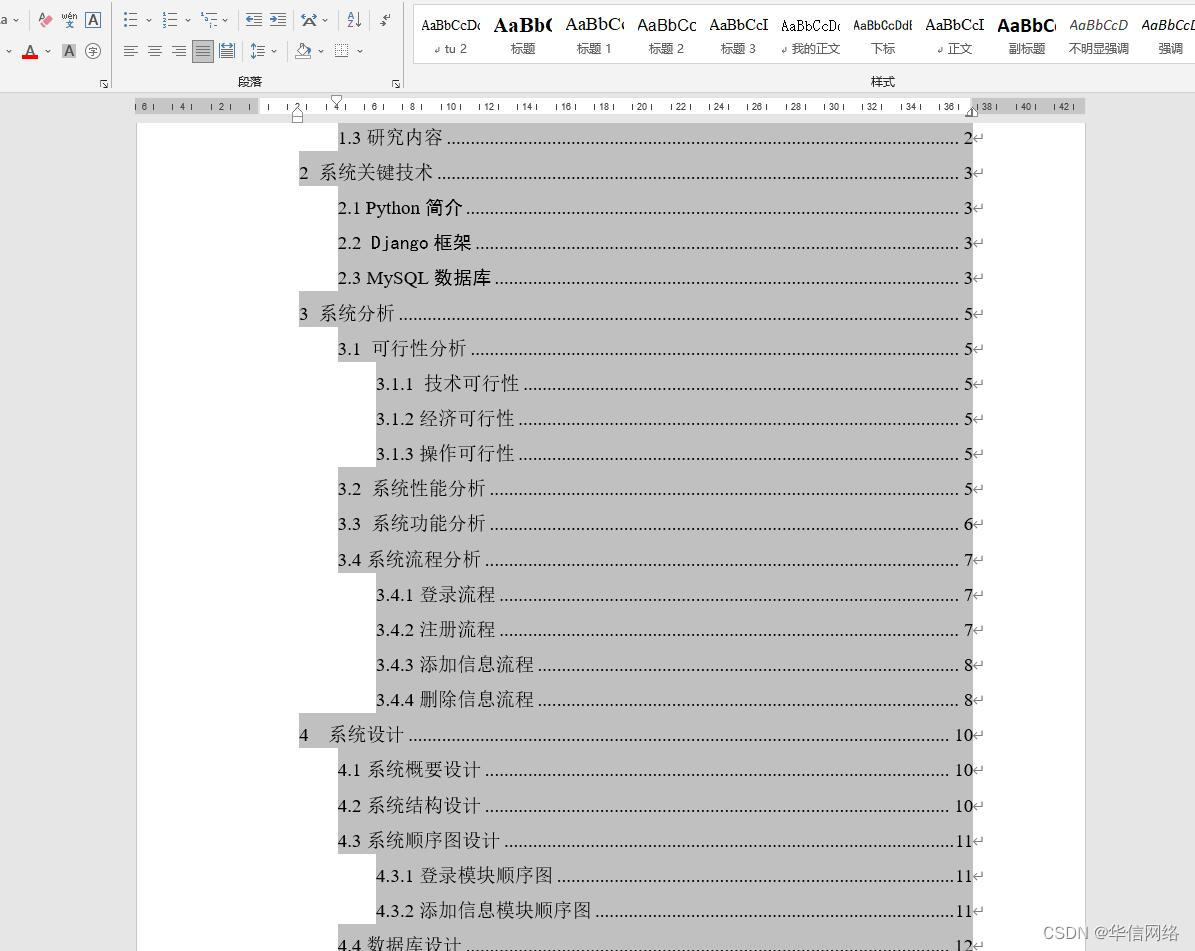The image size is (1195, 951).
Task: Open the 段落 dialog launcher
Action: [396, 84]
